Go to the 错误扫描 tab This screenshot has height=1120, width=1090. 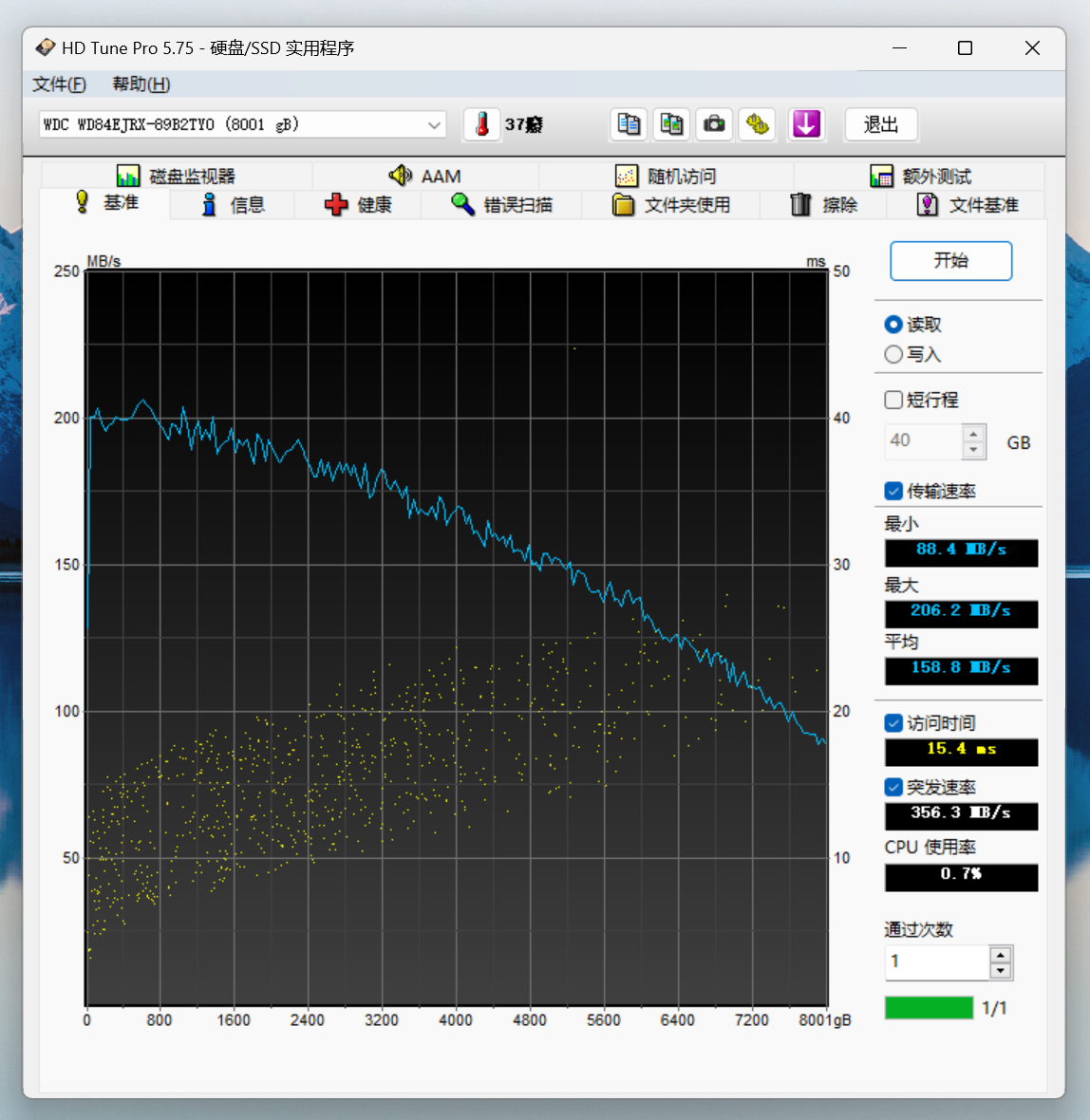click(501, 205)
